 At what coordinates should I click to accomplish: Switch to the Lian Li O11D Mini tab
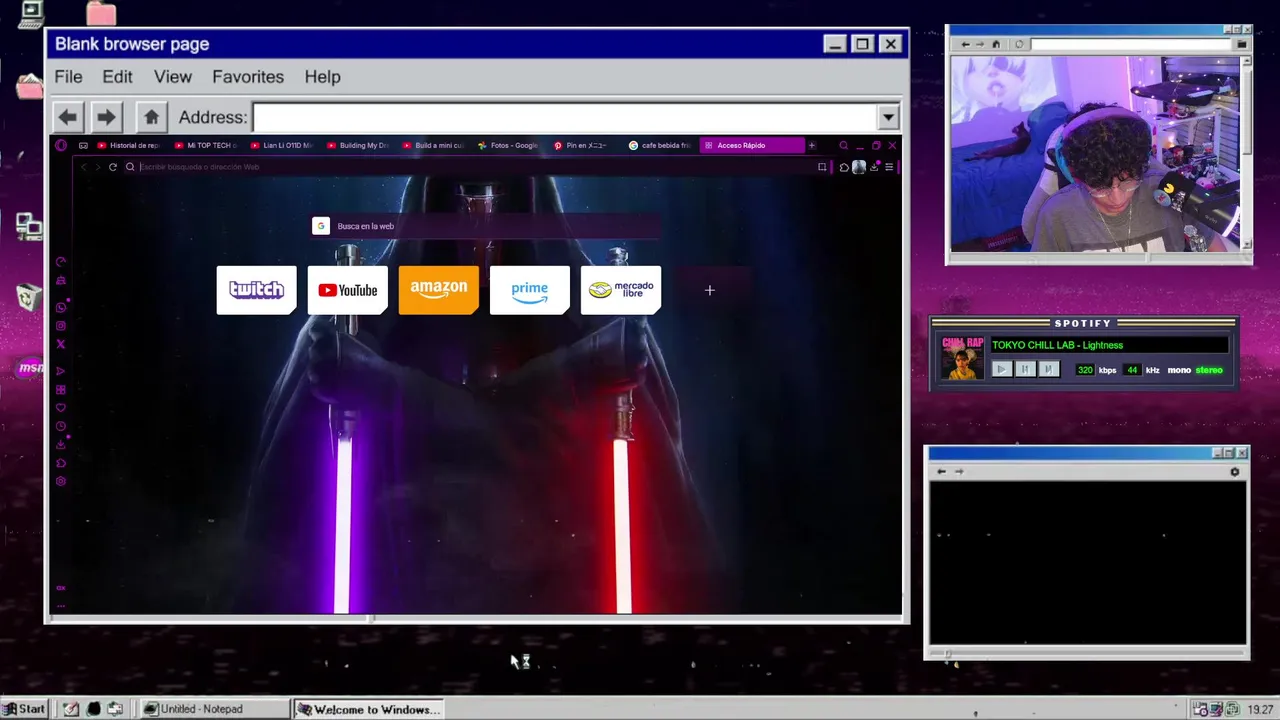[282, 145]
